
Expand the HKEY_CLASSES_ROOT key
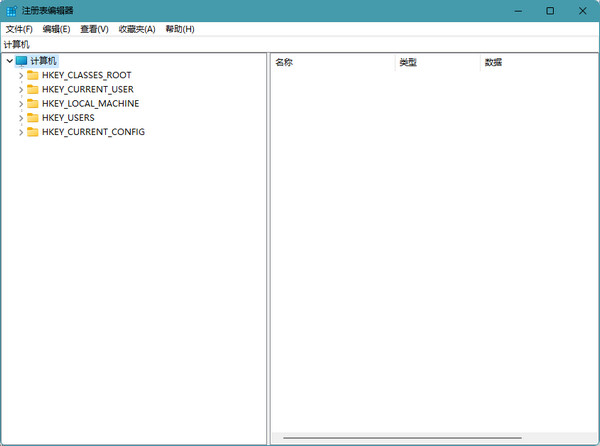(20, 75)
